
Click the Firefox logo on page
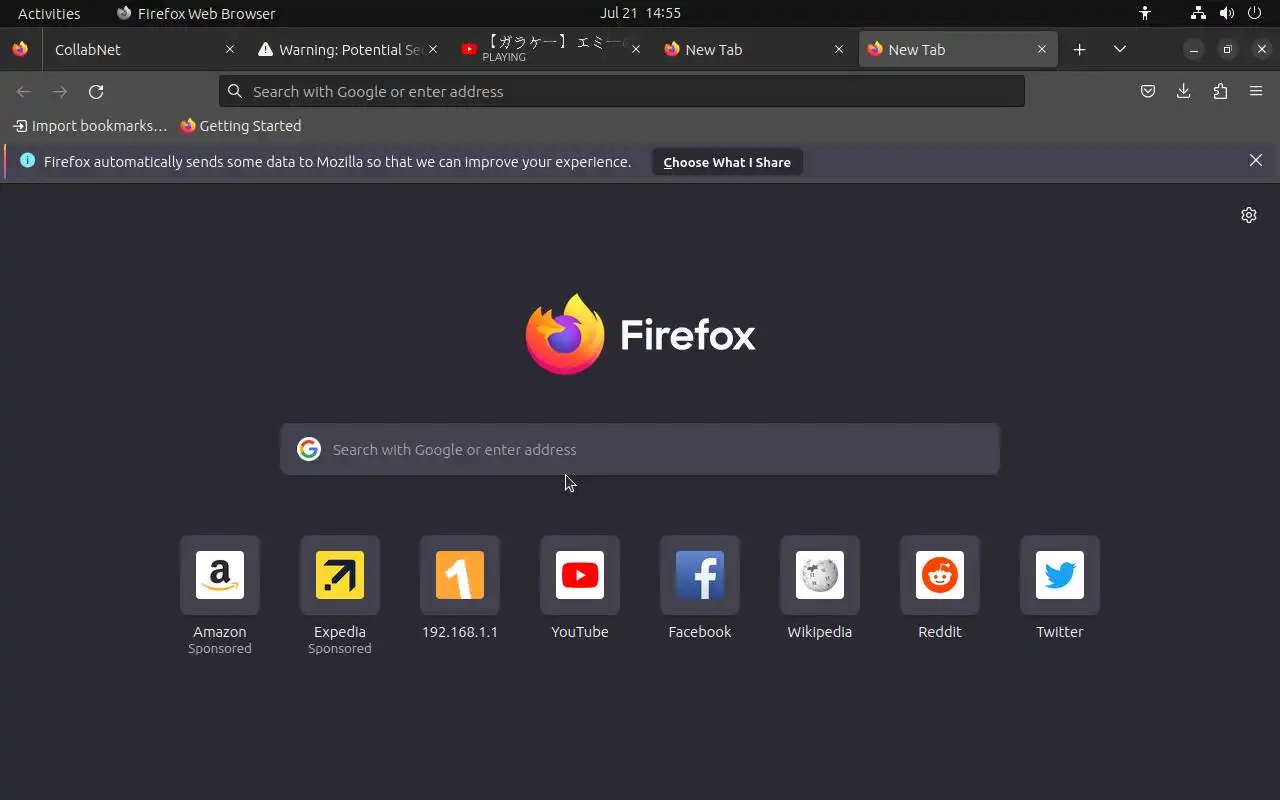point(640,334)
